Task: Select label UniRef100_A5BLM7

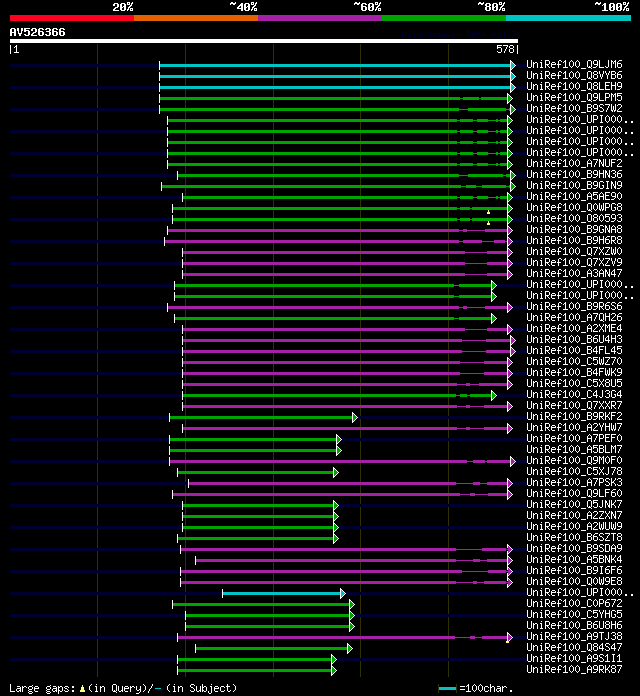Action: 574,449
